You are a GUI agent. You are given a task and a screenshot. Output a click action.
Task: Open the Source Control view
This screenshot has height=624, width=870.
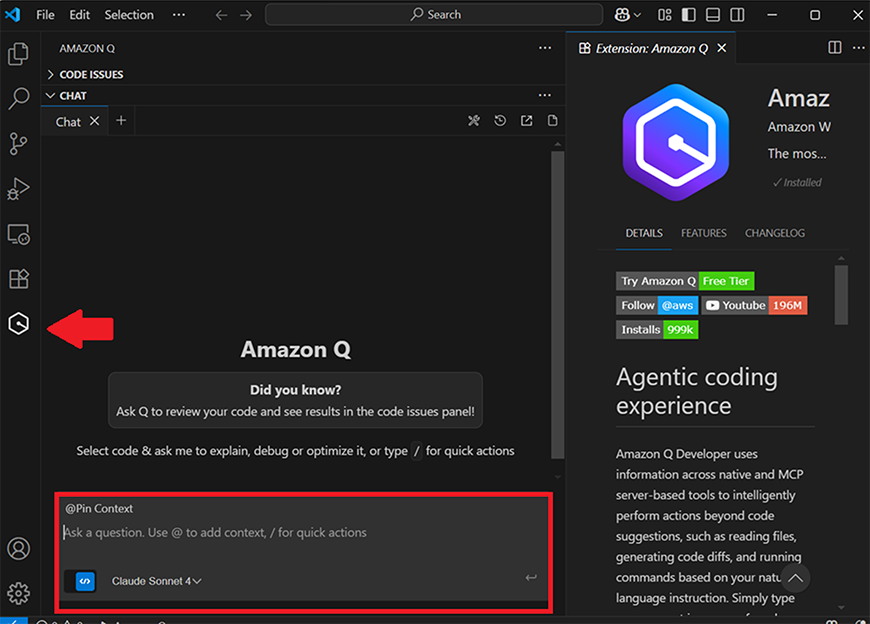[x=18, y=143]
